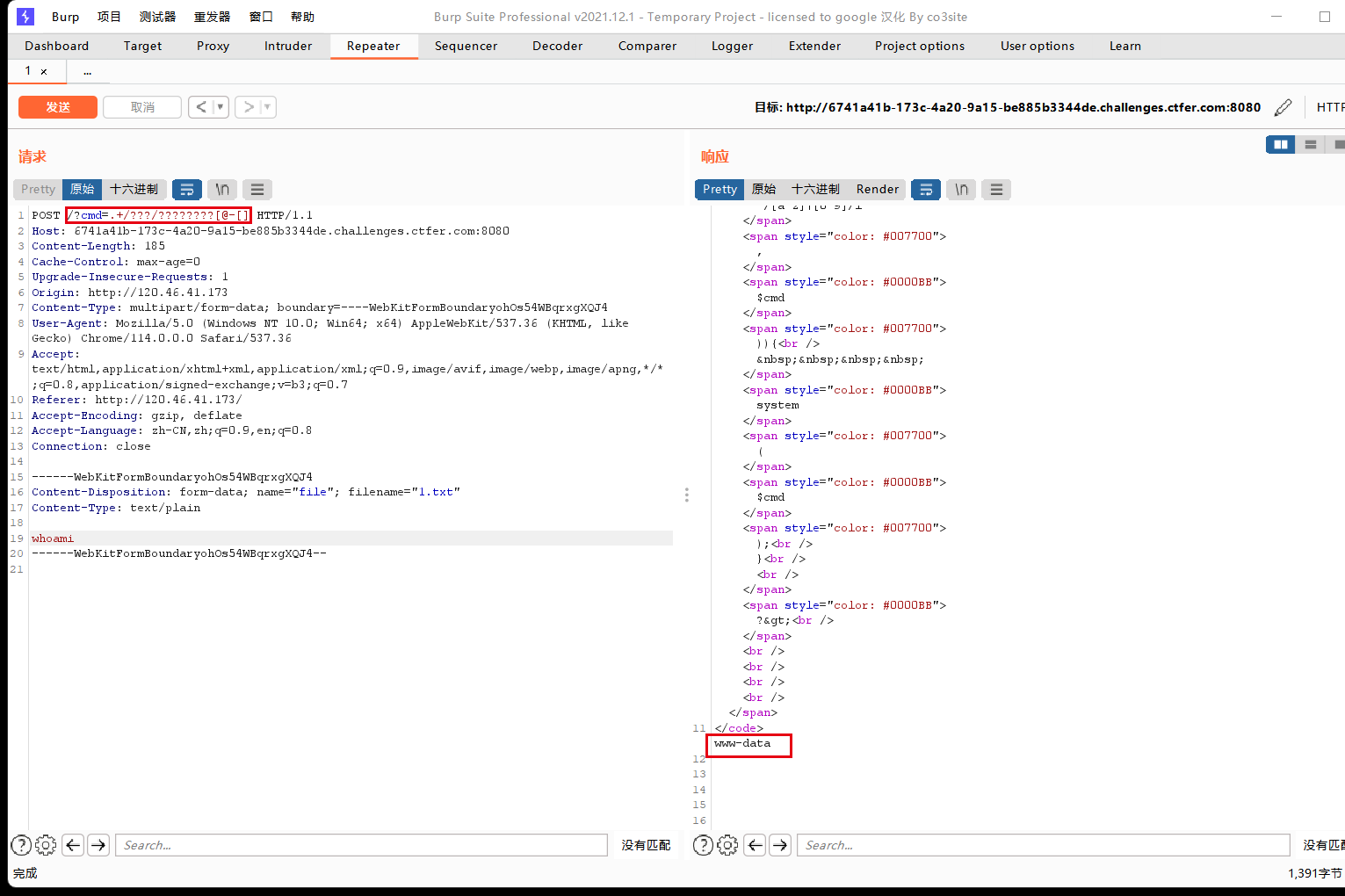Switch to top-bottom stacked layout view
The height and width of the screenshot is (896, 1345).
(1310, 144)
